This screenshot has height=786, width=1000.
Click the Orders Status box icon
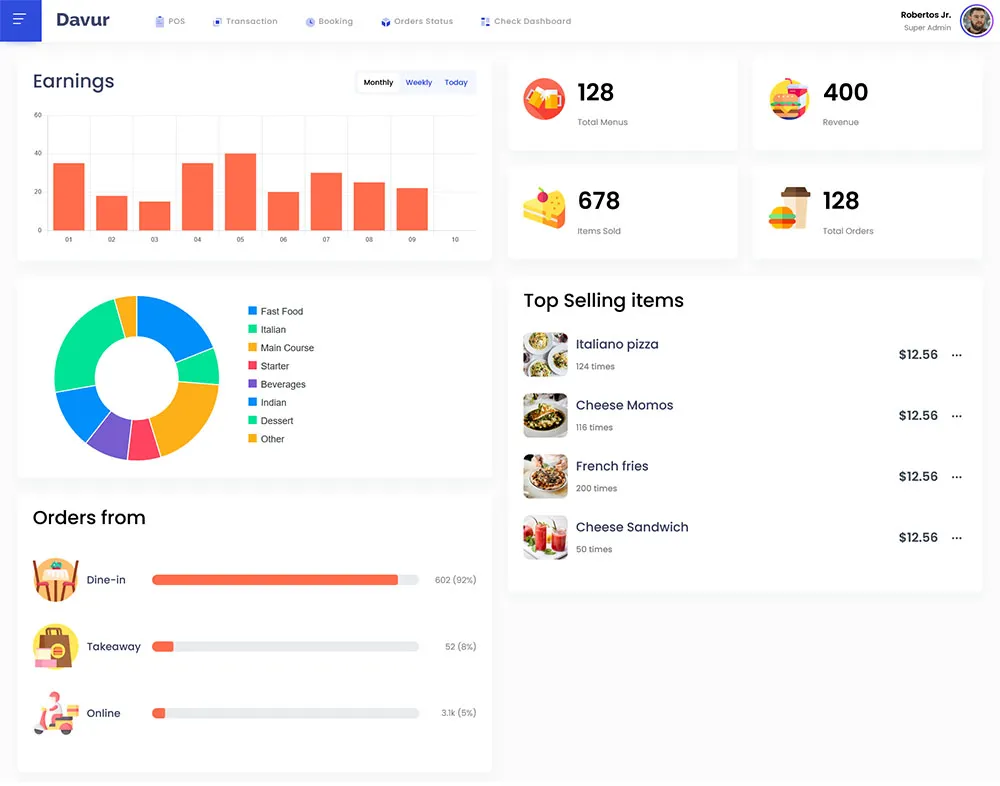(385, 22)
